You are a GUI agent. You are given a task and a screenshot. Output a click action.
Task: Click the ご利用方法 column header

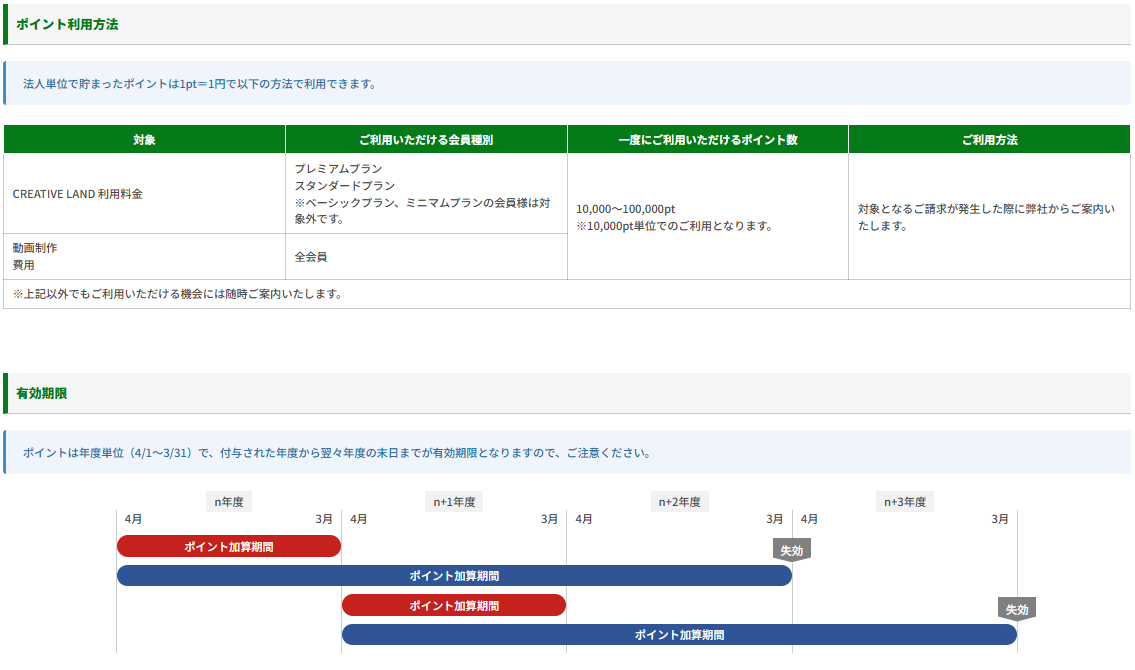pyautogui.click(x=989, y=140)
